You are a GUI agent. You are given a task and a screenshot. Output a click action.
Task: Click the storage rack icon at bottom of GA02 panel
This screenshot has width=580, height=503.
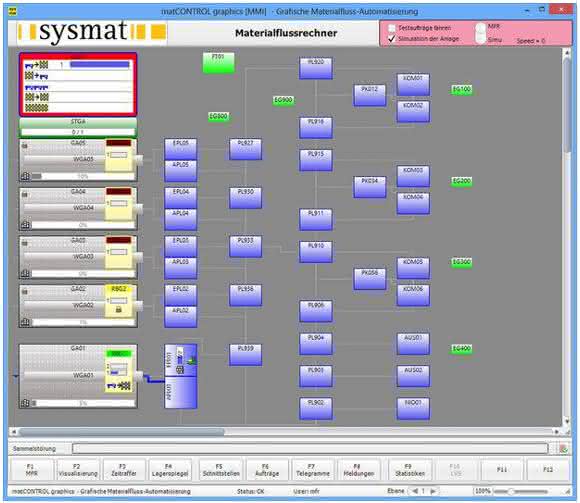tap(26, 322)
